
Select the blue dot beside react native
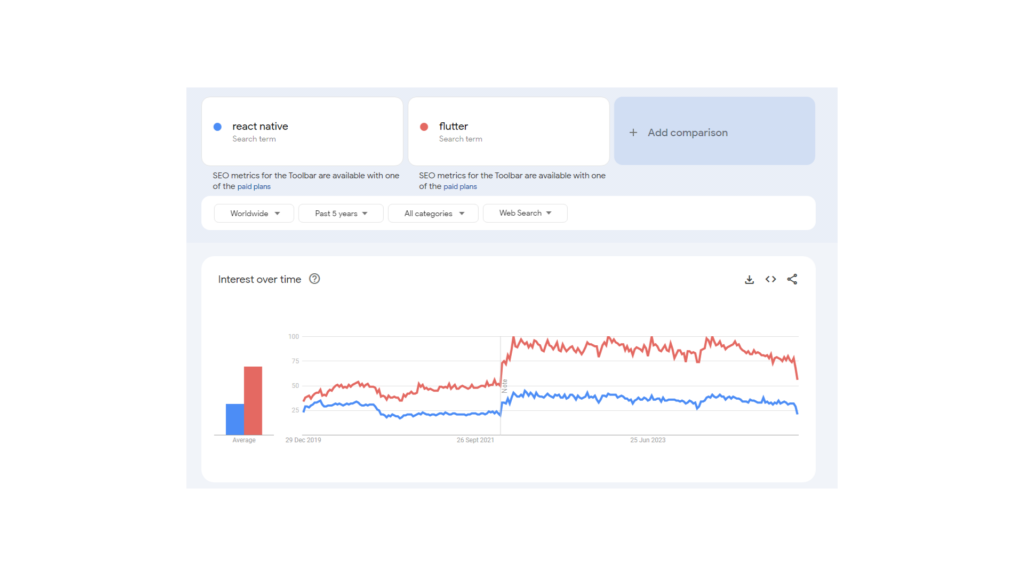coord(217,127)
